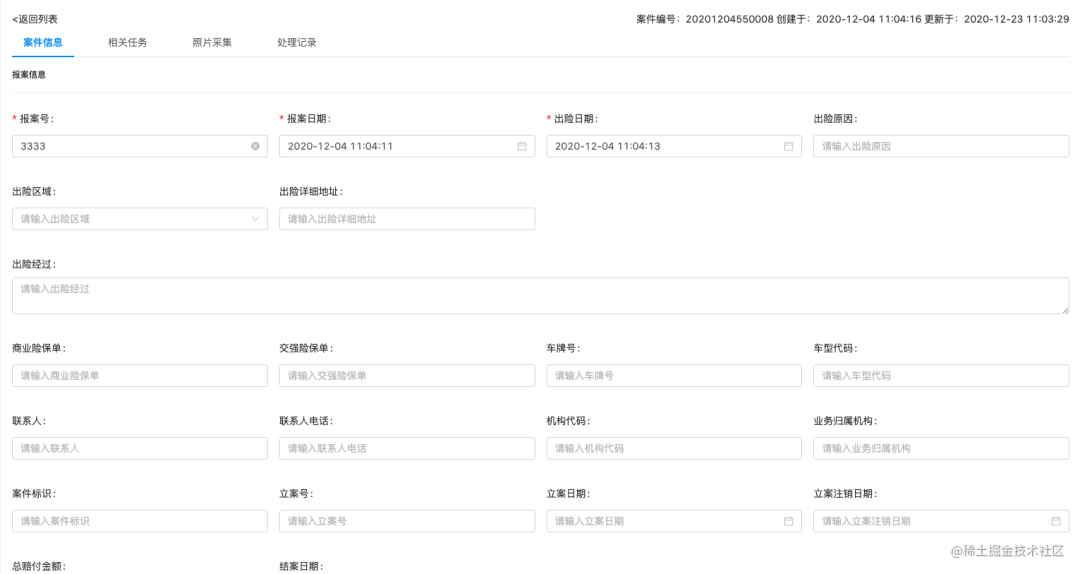The width and height of the screenshot is (1080, 574).
Task: Click the 车型代码 input field
Action: pos(941,376)
